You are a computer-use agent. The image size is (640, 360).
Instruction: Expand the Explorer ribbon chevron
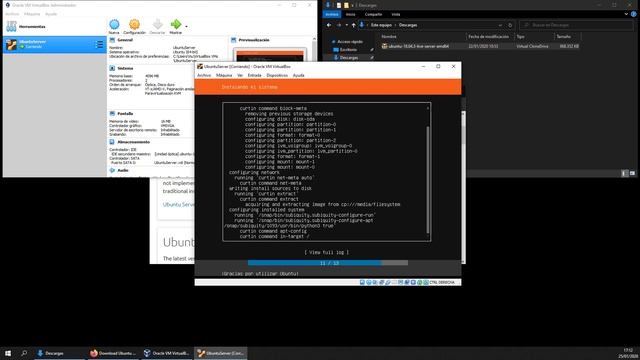pyautogui.click(x=627, y=14)
